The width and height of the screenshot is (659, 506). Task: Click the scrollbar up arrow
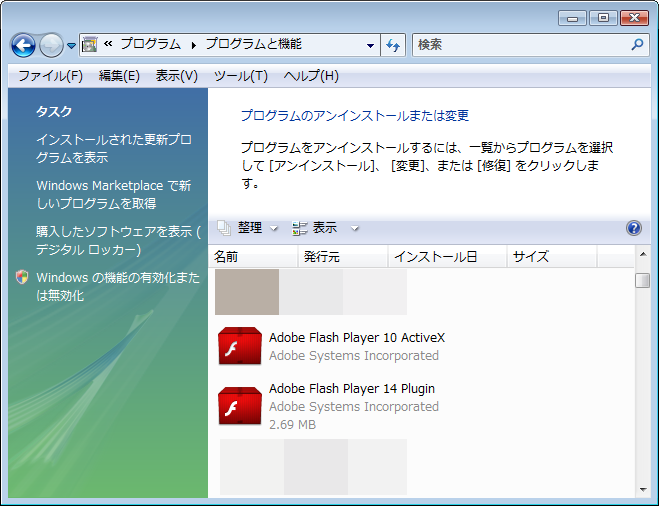click(643, 254)
